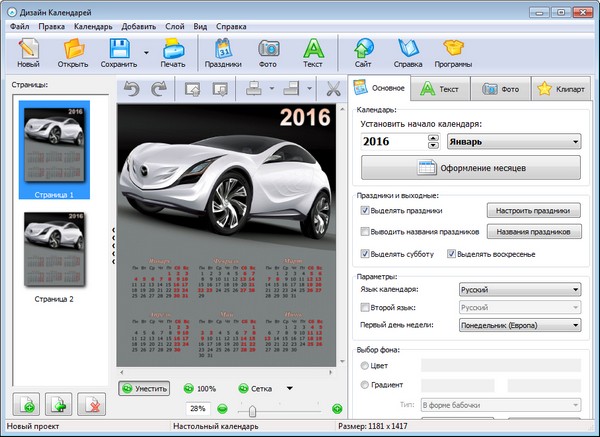Expand arrow next to Сохранить button

coord(146,53)
